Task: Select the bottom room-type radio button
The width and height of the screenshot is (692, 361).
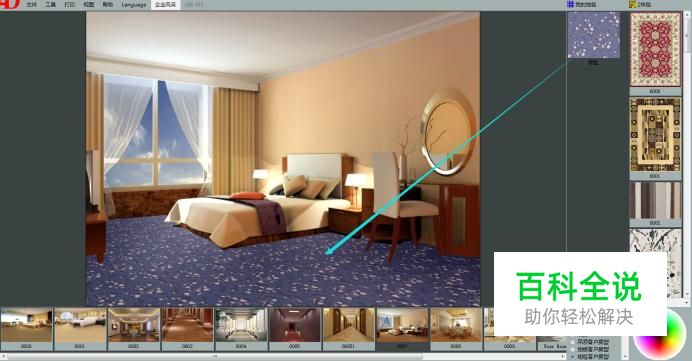Action: coord(573,356)
